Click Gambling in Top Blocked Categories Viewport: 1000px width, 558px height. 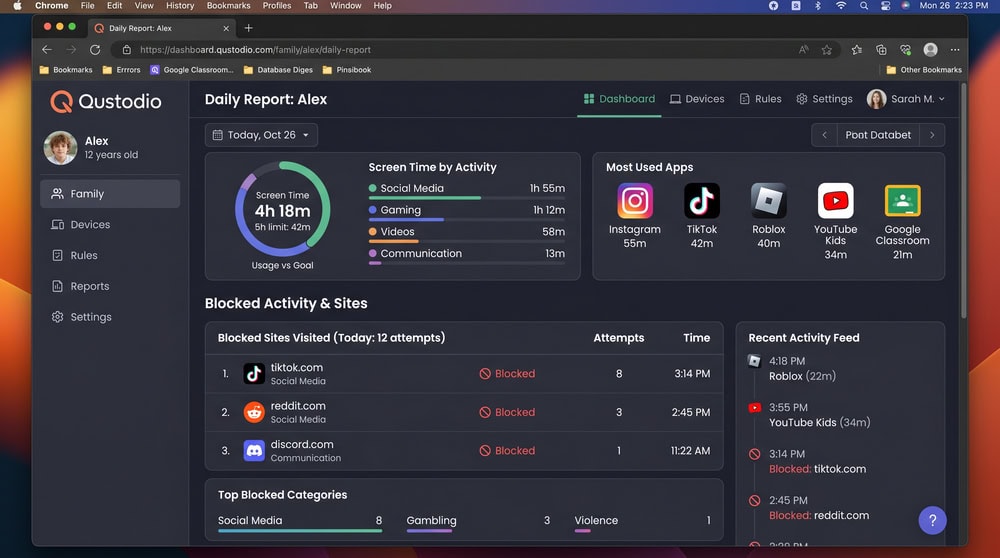(431, 520)
